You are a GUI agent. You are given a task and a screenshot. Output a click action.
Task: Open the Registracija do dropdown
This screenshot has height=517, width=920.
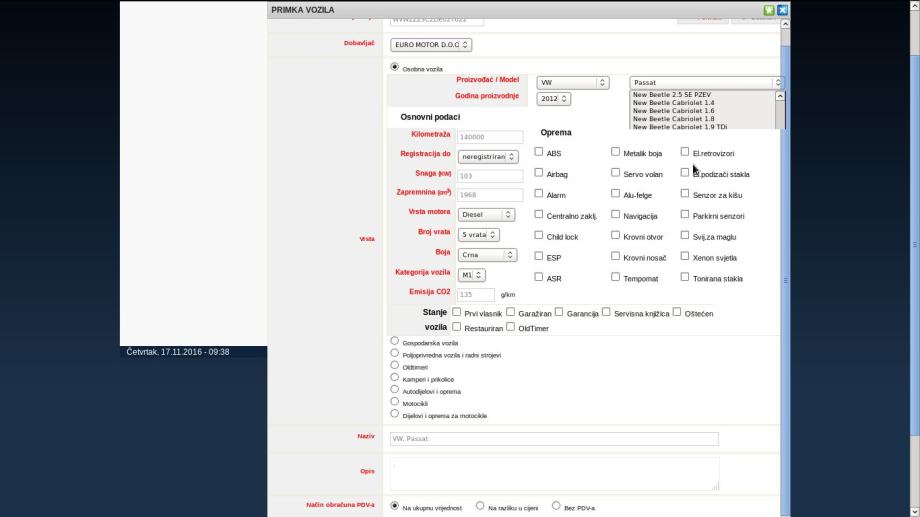(488, 157)
